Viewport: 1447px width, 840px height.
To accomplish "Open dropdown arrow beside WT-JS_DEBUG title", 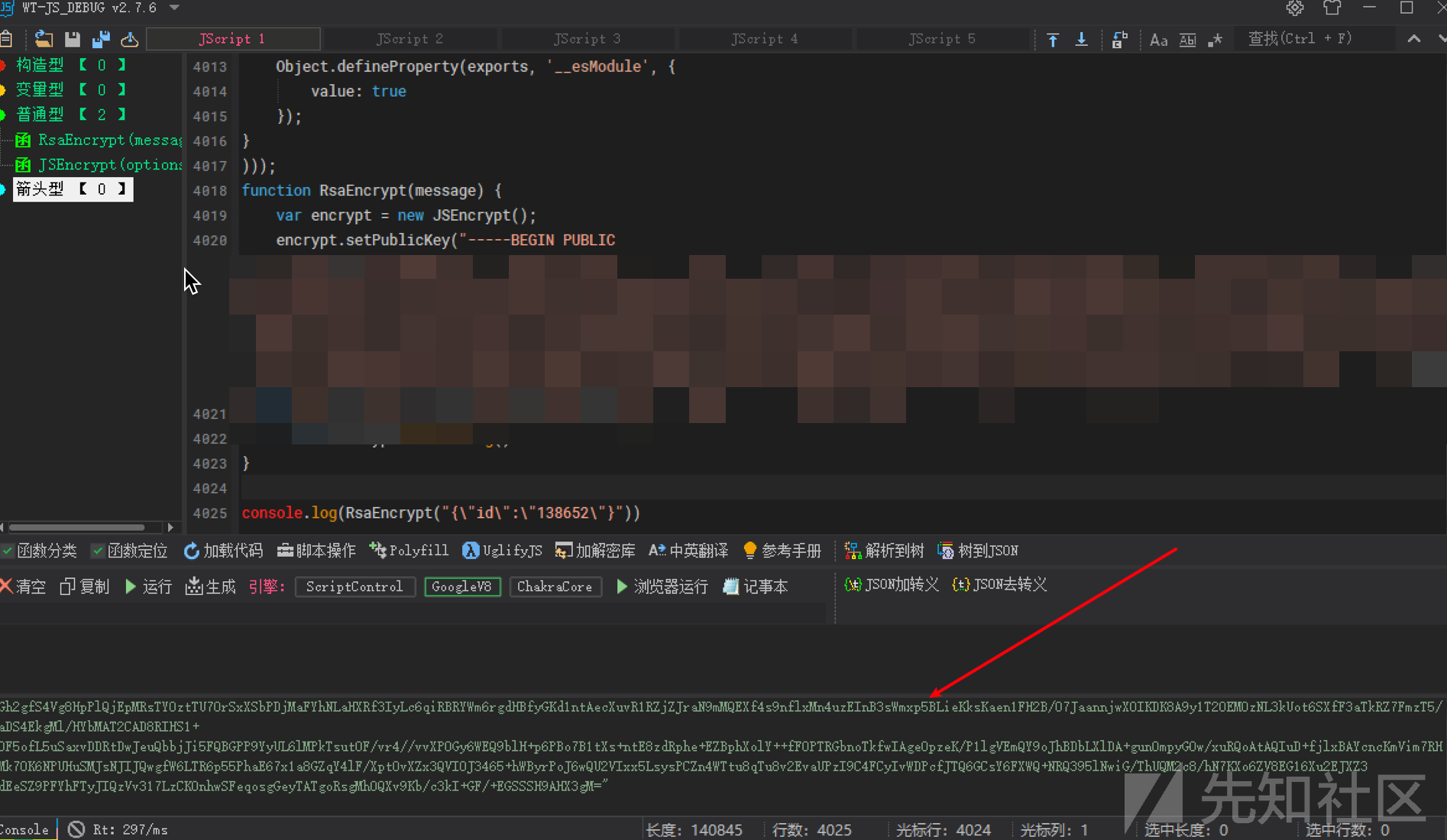I will click(x=174, y=8).
